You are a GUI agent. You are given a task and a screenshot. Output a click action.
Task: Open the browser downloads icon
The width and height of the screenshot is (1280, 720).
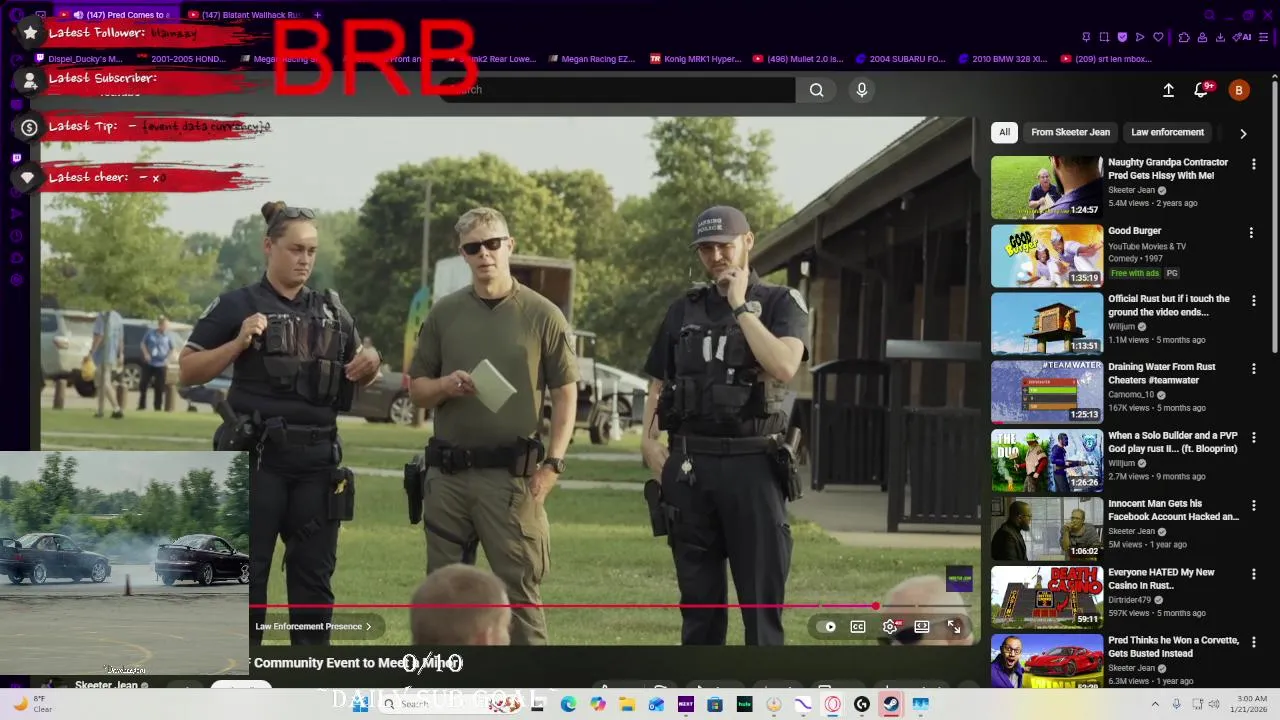(1220, 37)
